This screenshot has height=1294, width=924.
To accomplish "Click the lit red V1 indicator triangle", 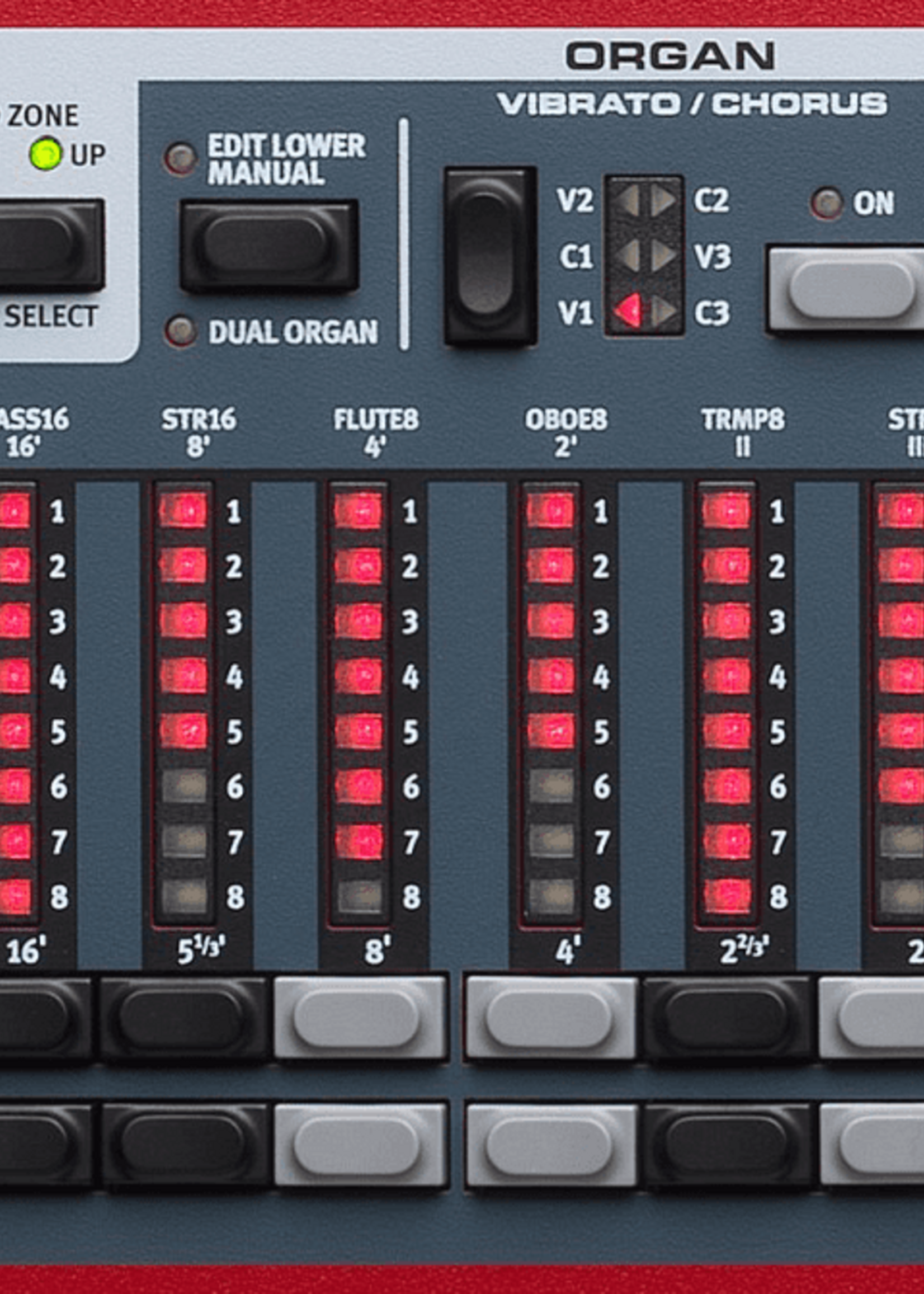I will (627, 311).
